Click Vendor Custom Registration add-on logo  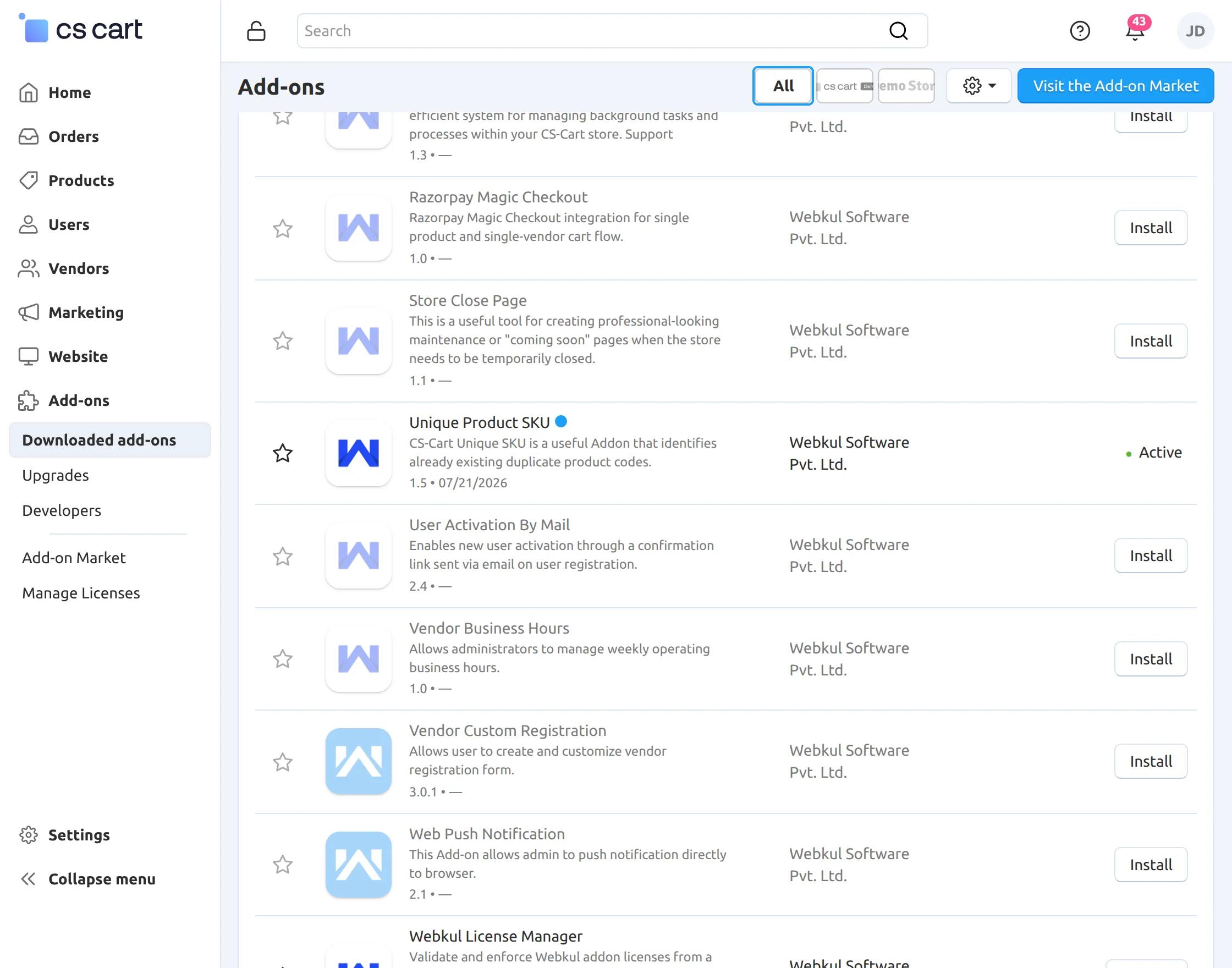tap(358, 761)
